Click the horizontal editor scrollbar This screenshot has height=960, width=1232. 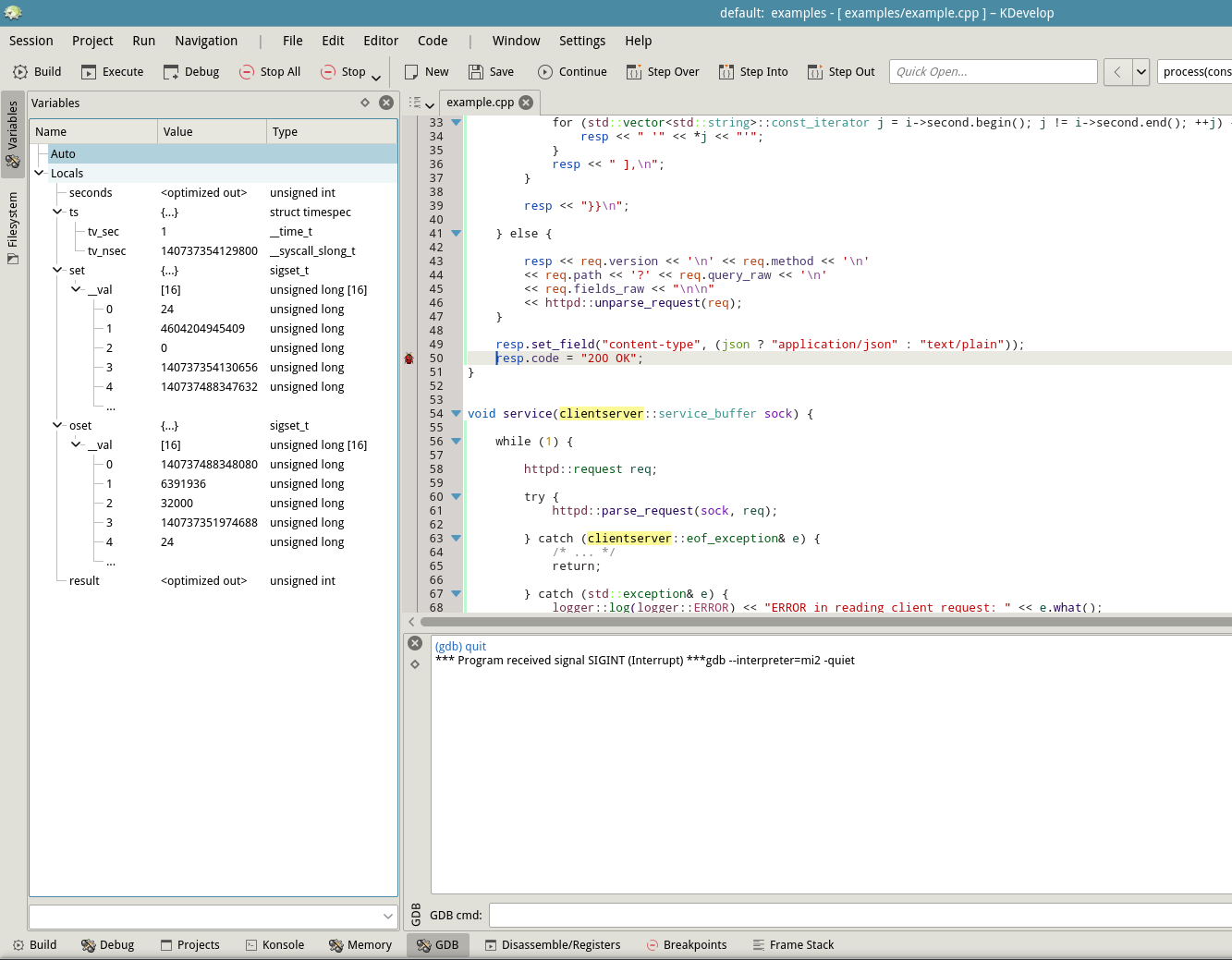tap(825, 622)
